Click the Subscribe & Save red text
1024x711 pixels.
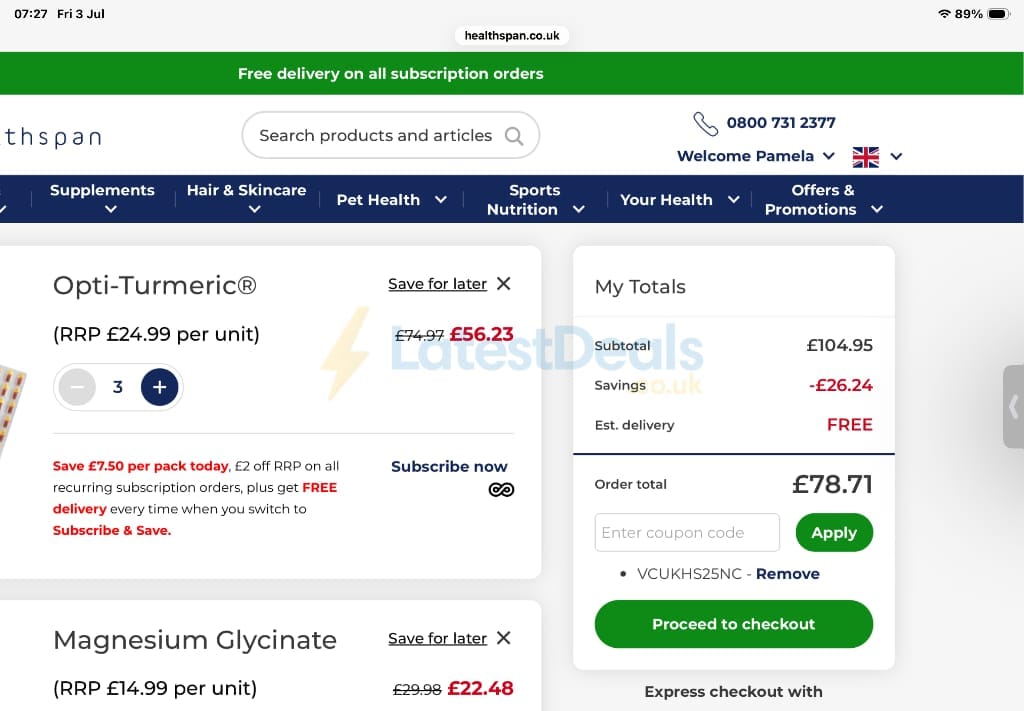[112, 531]
